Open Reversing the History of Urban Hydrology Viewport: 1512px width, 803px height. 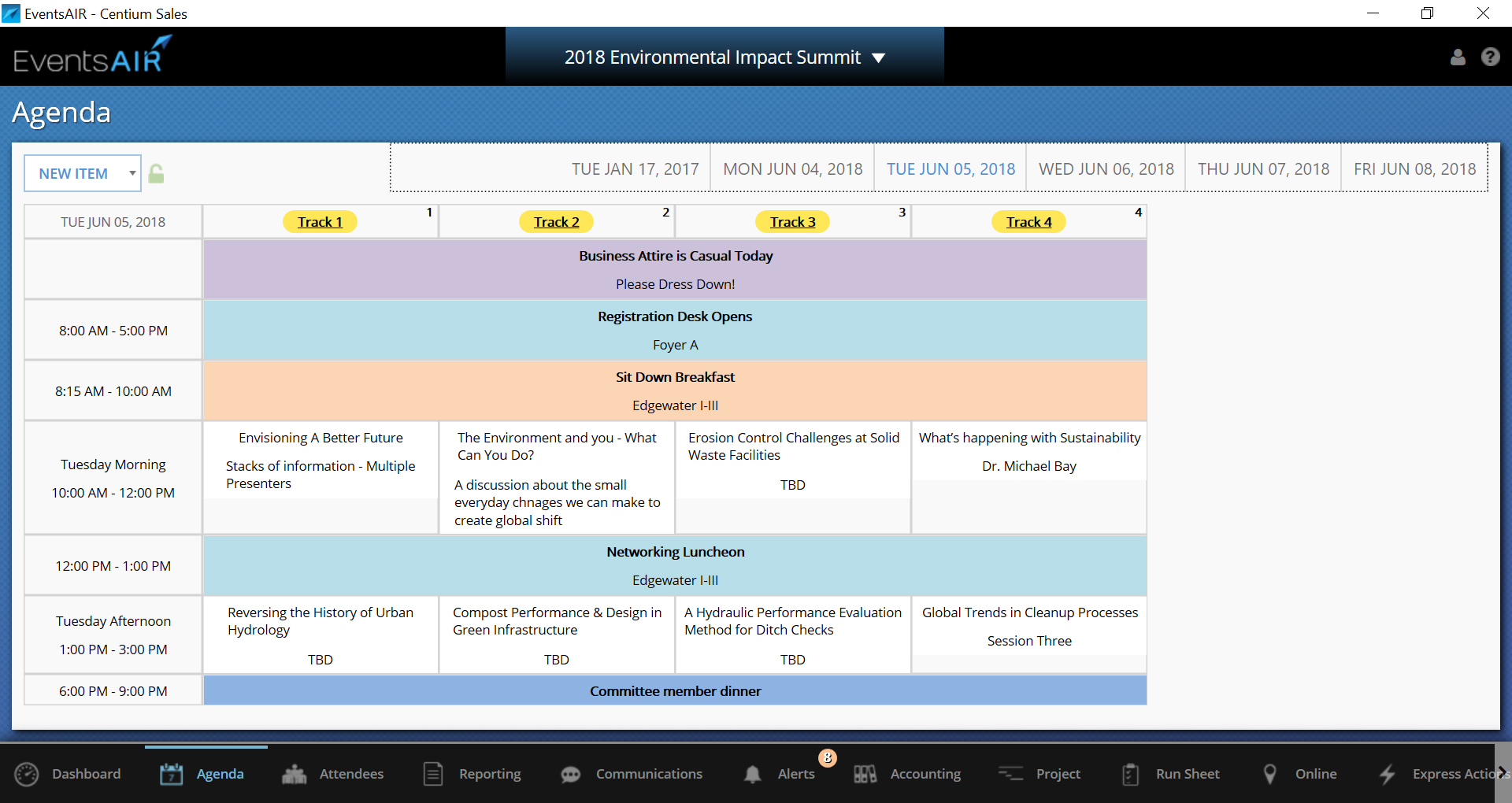[321, 635]
